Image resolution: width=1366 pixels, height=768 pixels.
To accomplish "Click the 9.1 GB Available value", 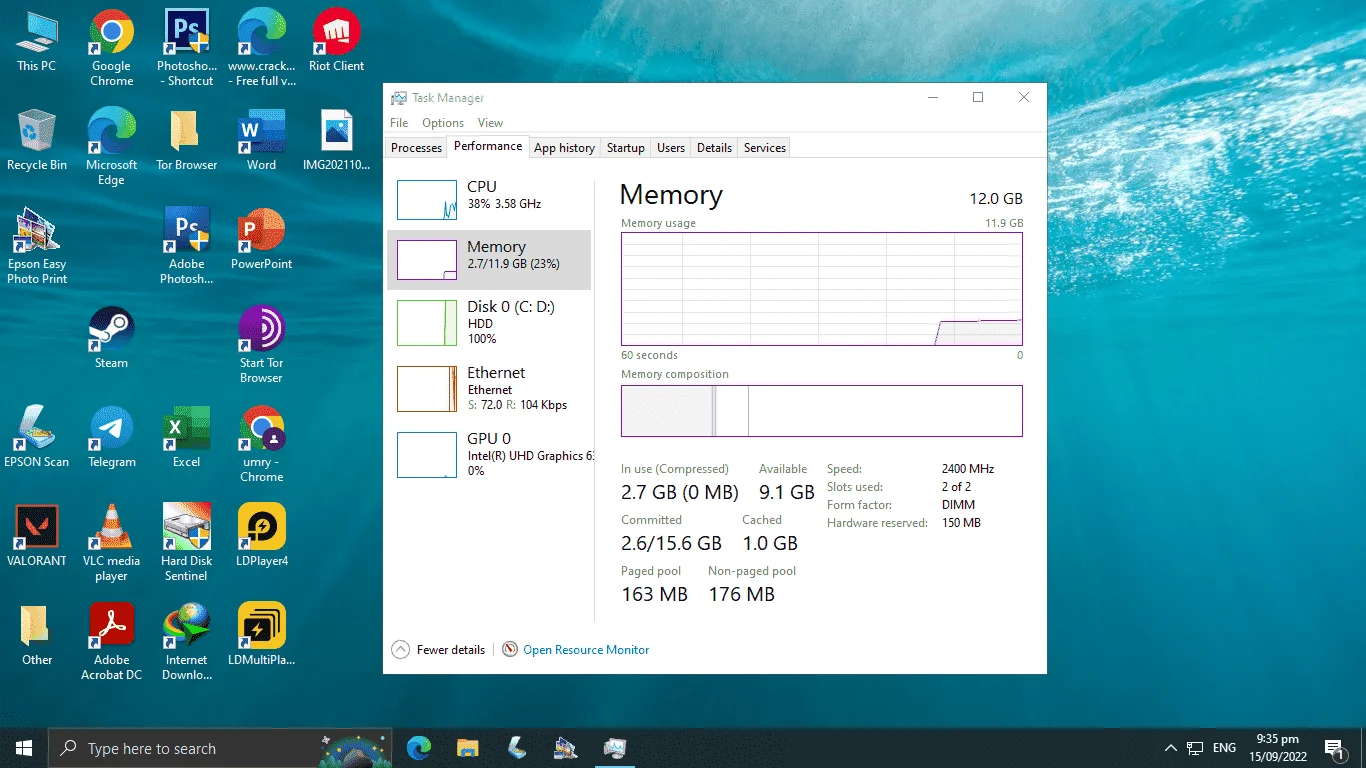I will (787, 492).
